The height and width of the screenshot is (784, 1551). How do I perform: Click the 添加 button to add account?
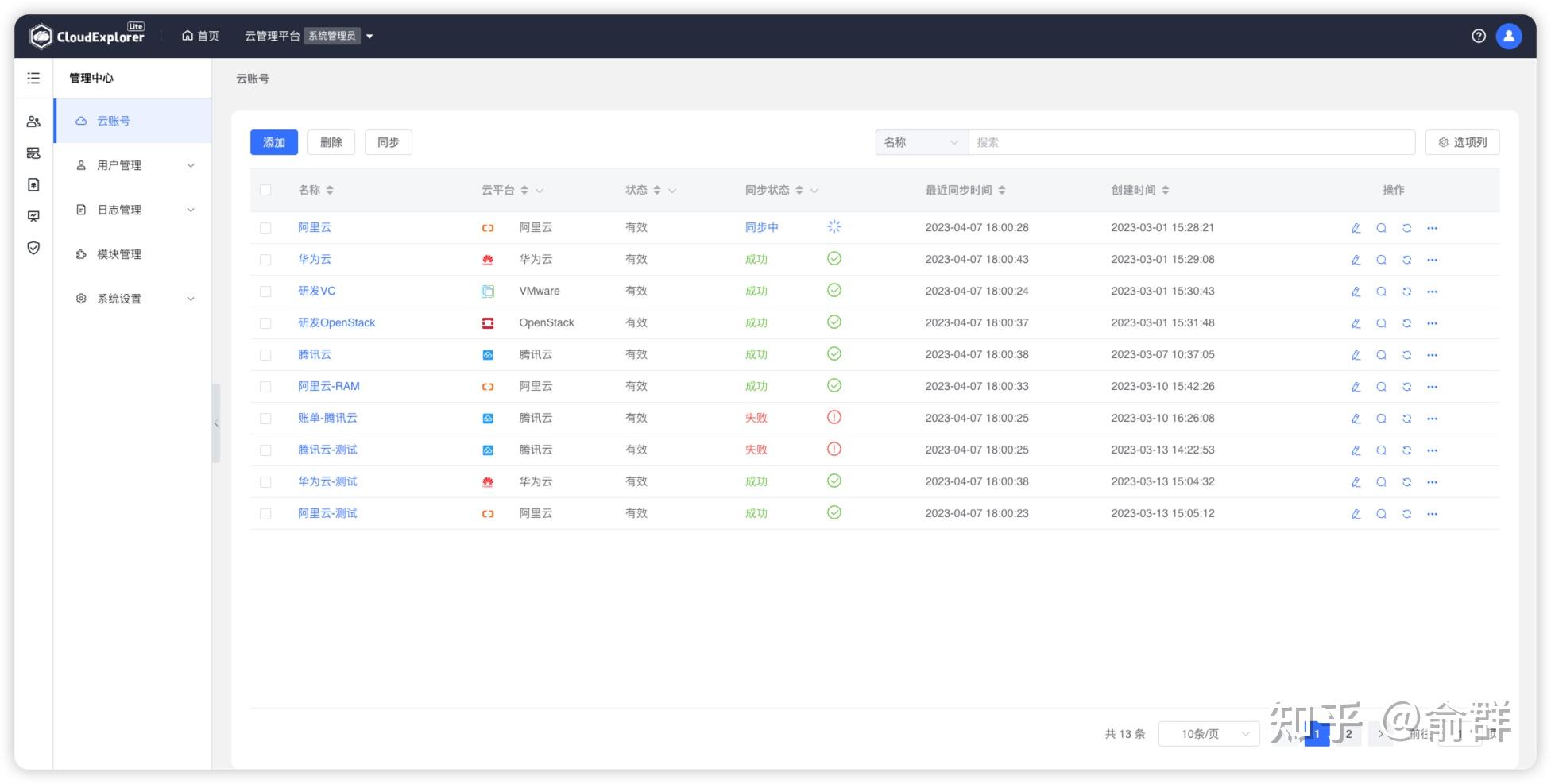273,141
